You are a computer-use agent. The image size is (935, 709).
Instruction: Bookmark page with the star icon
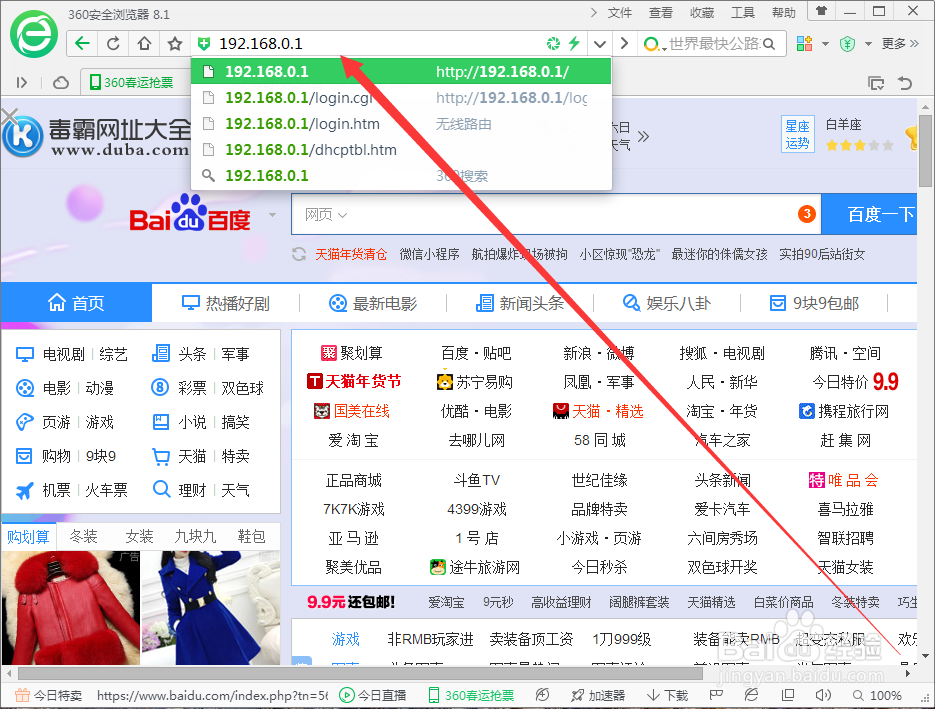coord(175,44)
